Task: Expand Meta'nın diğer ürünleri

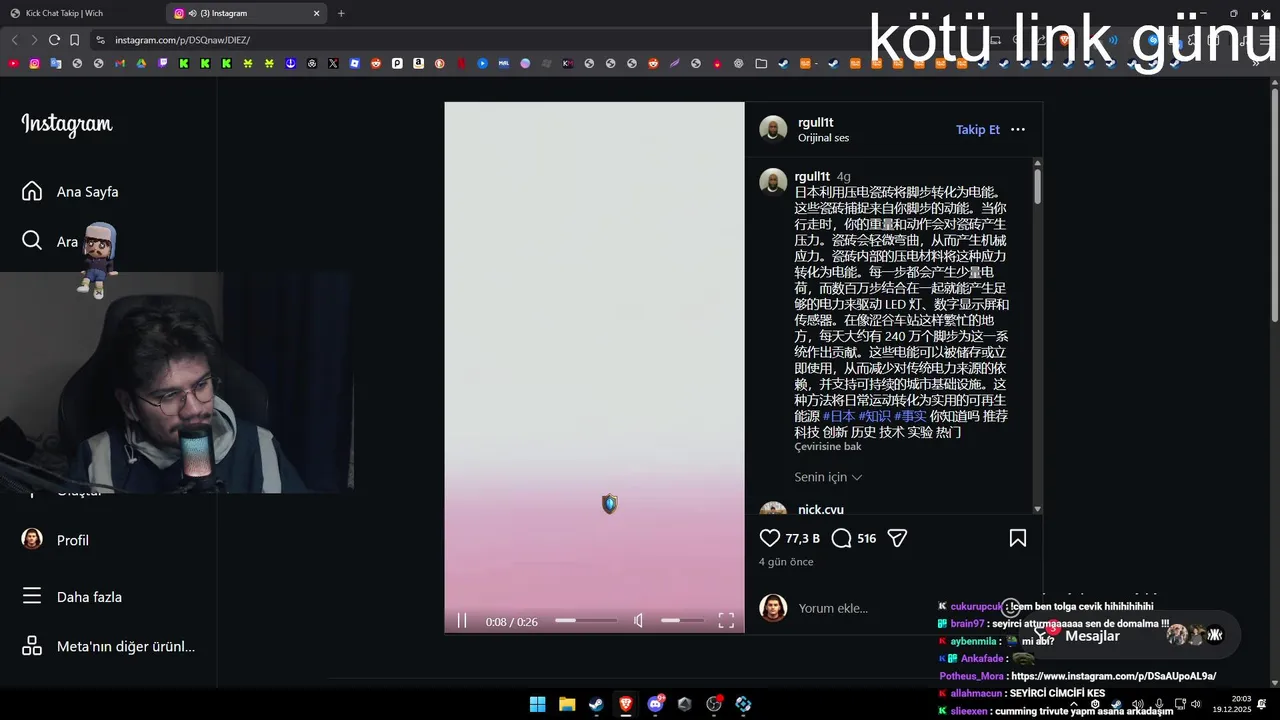Action: [x=108, y=646]
